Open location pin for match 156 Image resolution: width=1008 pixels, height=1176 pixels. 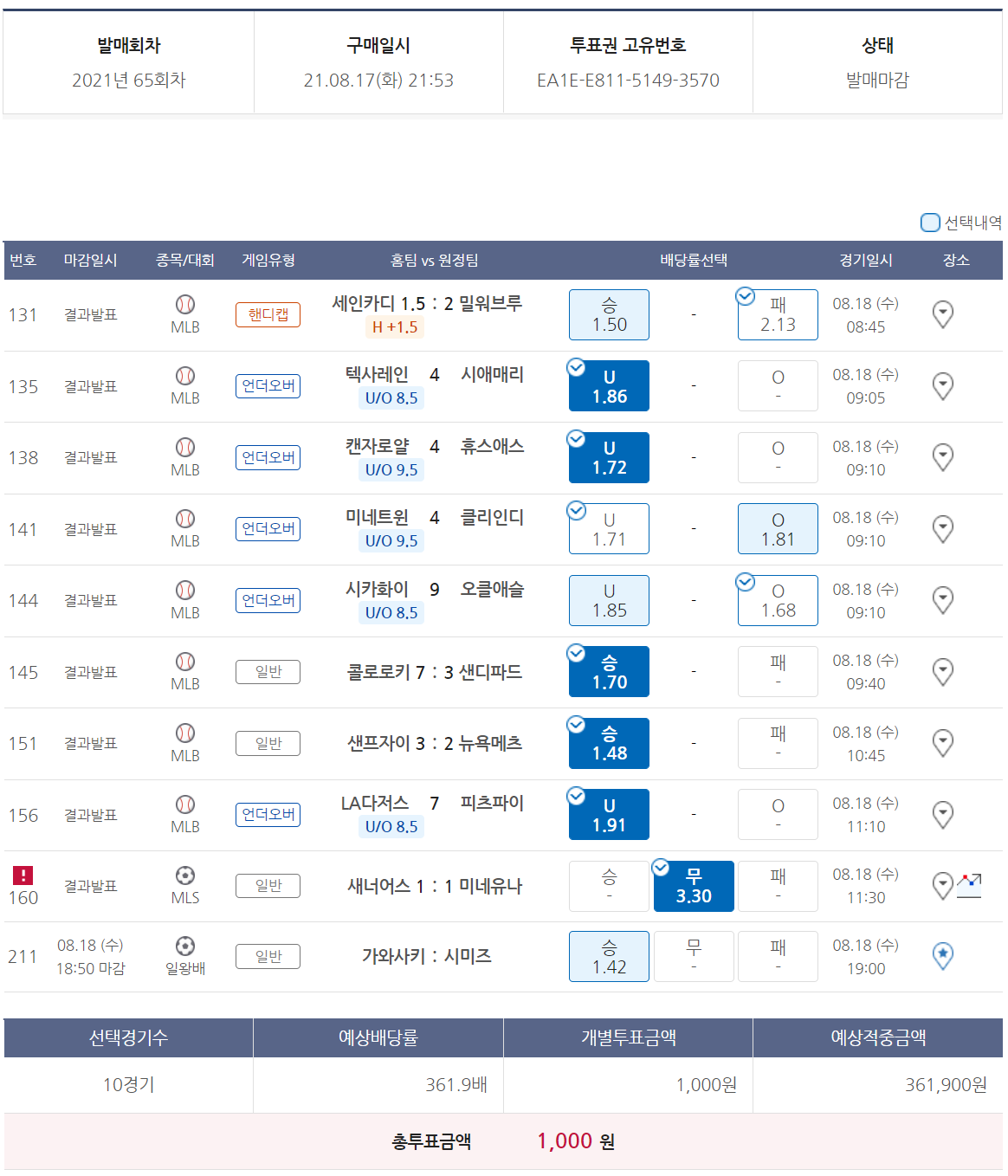click(943, 814)
